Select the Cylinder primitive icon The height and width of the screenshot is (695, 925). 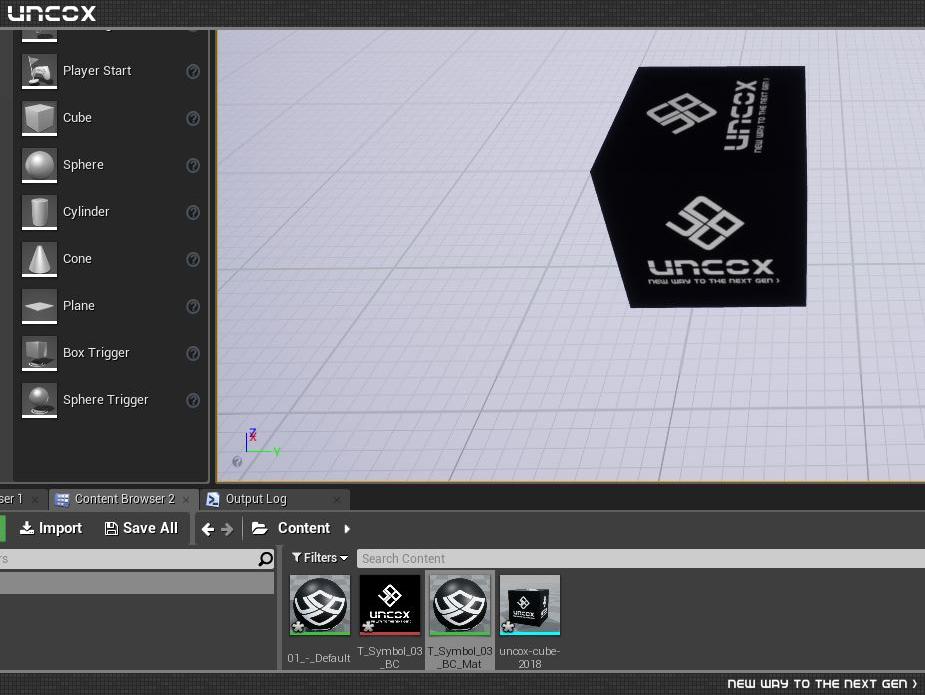pyautogui.click(x=39, y=212)
